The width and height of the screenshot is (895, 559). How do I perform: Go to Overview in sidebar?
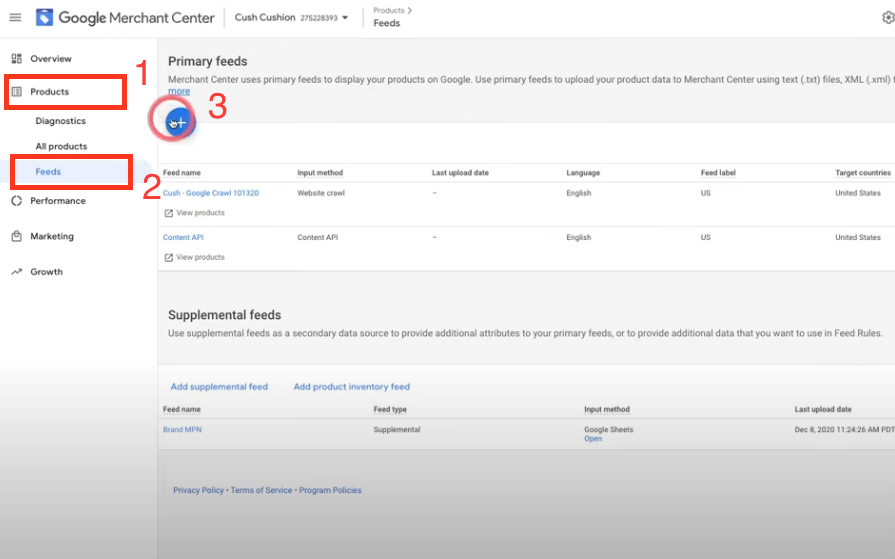coord(51,58)
